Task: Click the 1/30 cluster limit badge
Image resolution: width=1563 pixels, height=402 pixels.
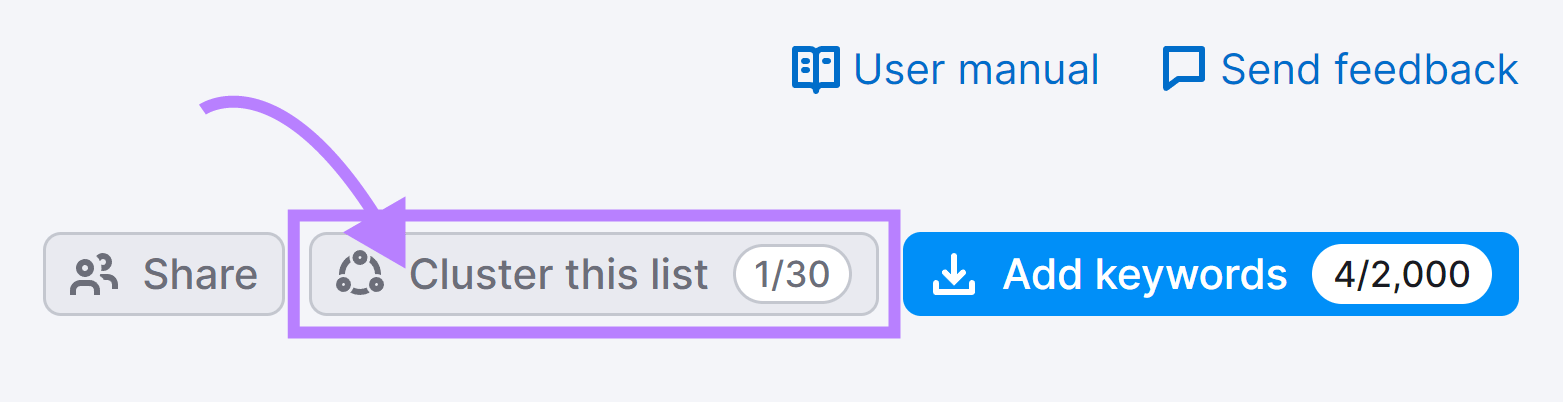Action: [x=793, y=274]
